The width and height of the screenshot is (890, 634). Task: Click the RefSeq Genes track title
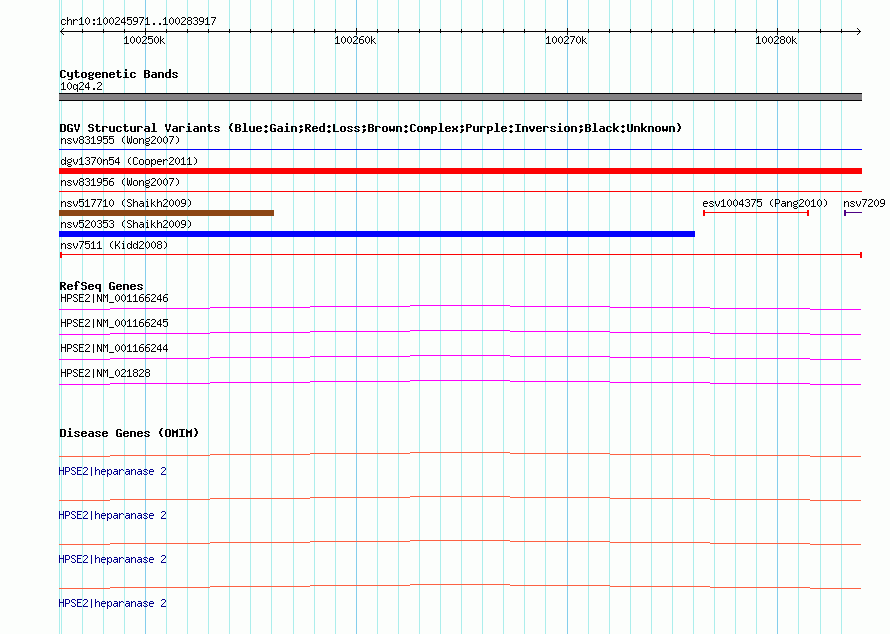pyautogui.click(x=101, y=286)
